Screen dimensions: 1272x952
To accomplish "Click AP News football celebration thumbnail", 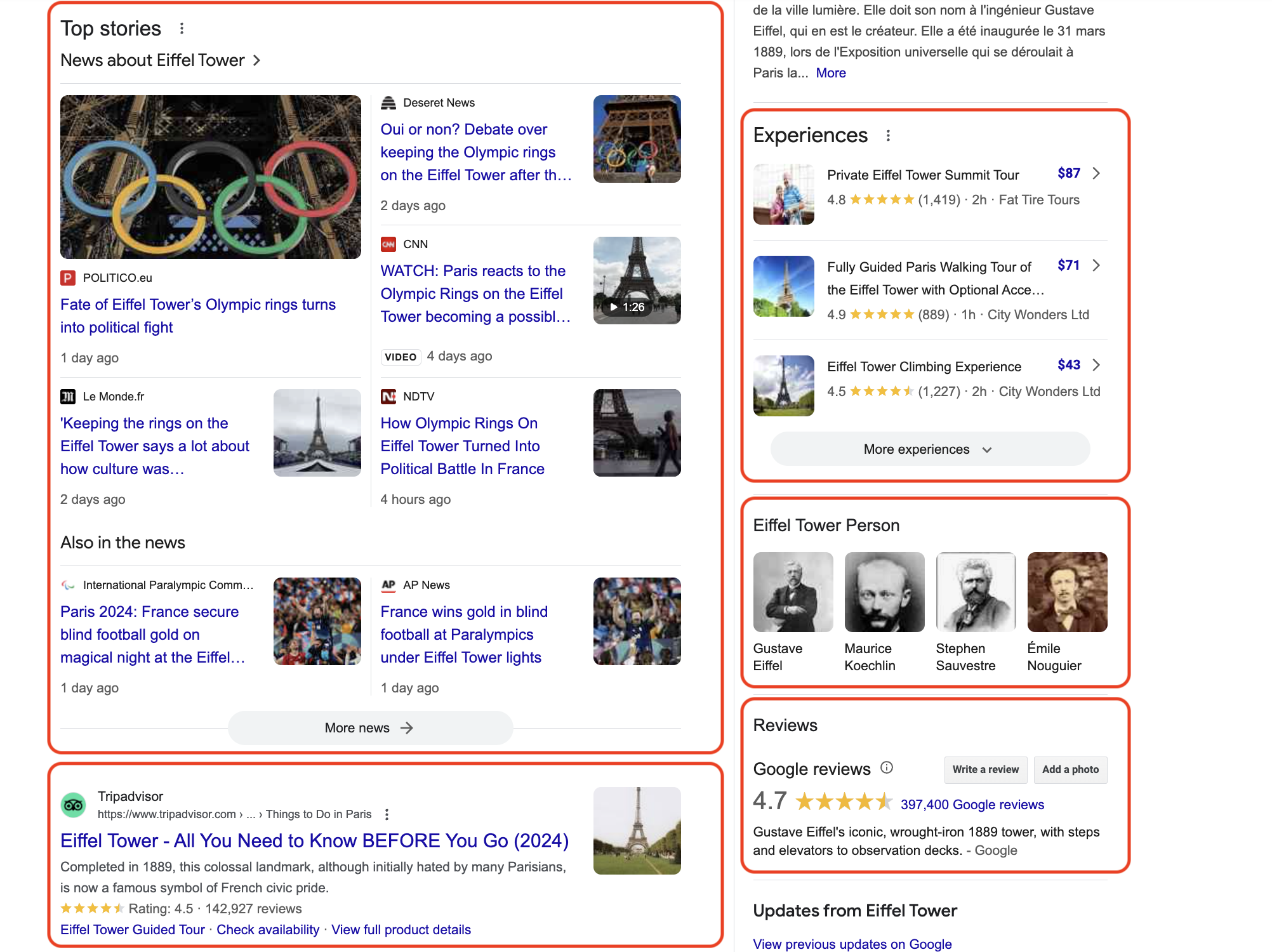I will click(x=637, y=621).
